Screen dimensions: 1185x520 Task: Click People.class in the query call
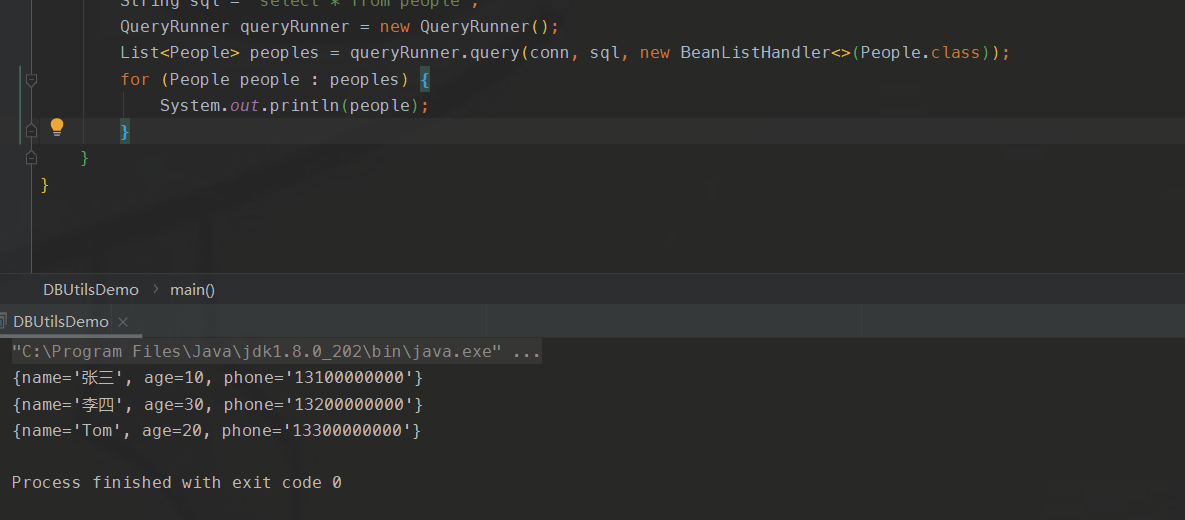920,52
